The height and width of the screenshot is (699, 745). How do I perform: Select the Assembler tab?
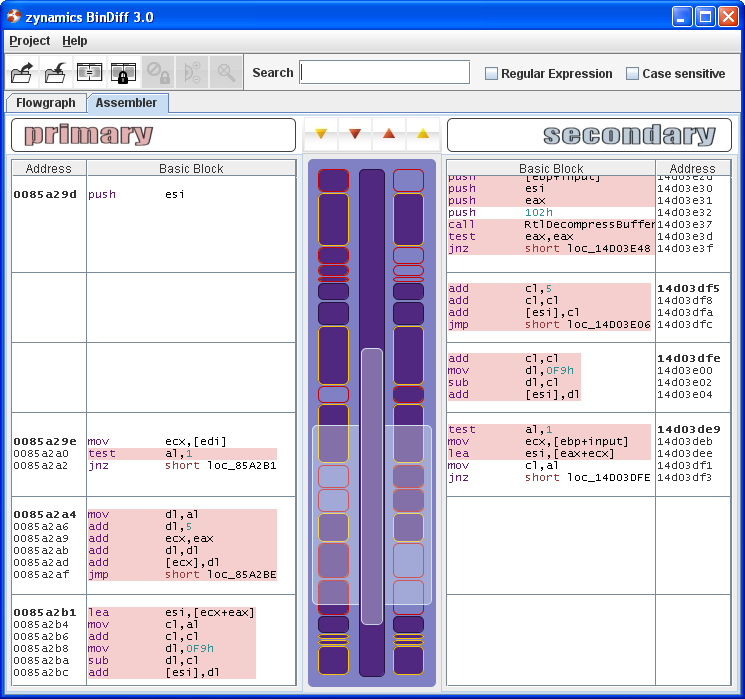click(x=126, y=103)
